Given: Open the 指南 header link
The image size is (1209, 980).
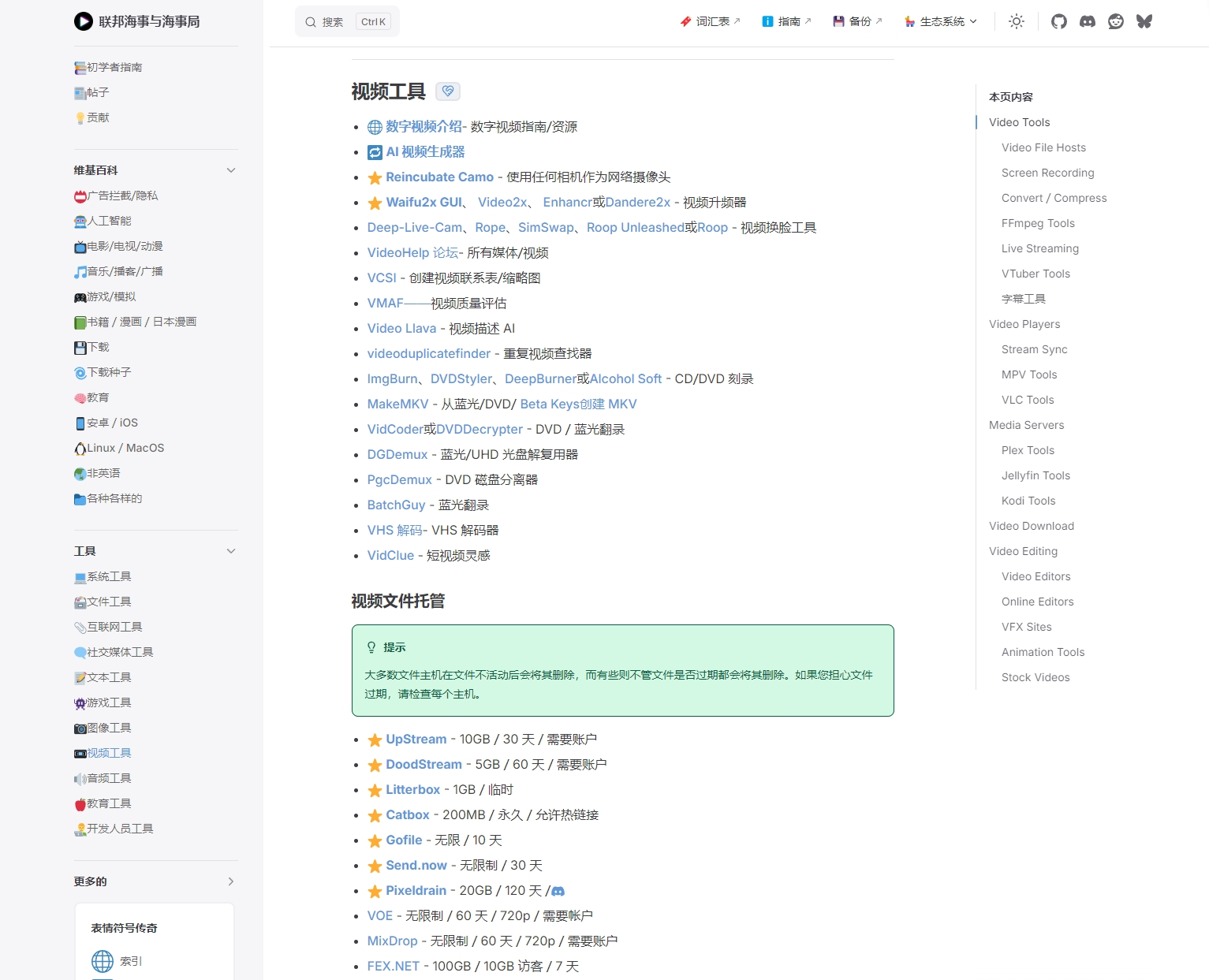Looking at the screenshot, I should [786, 21].
